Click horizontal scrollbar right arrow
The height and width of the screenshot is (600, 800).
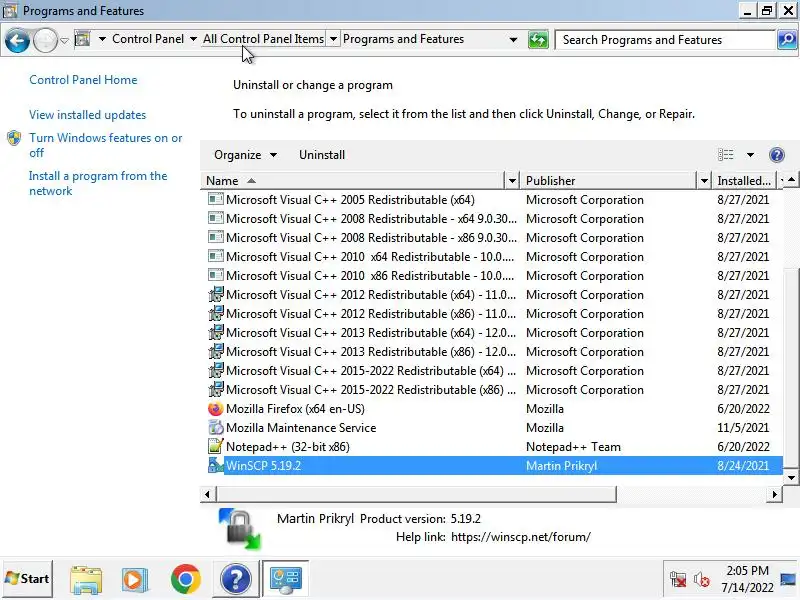pyautogui.click(x=775, y=494)
